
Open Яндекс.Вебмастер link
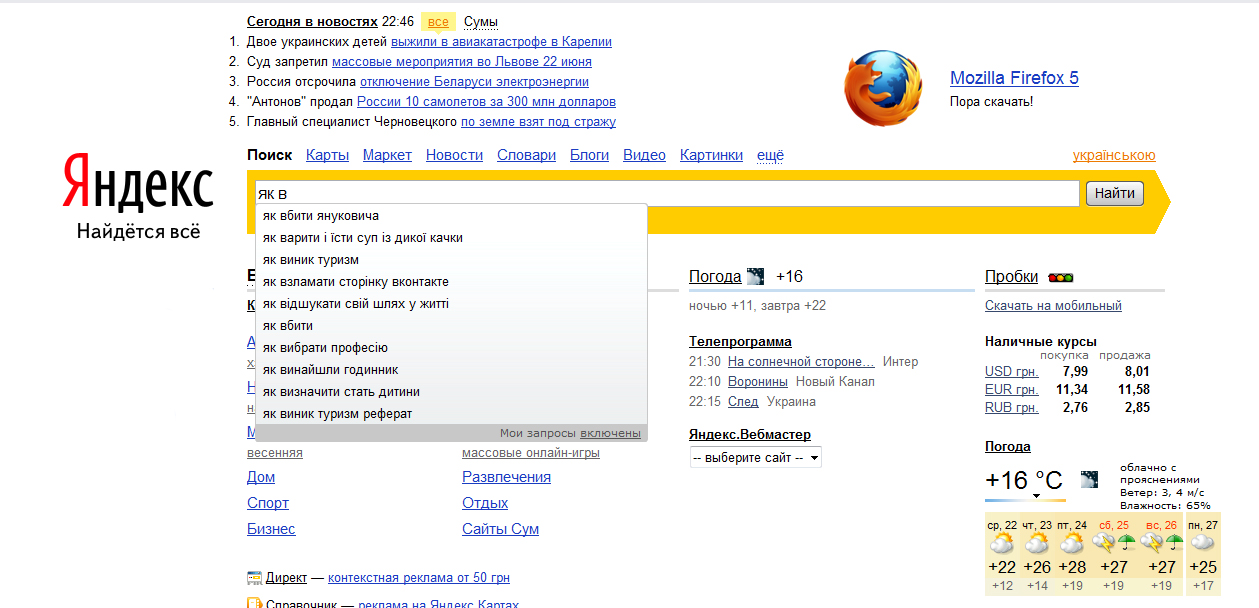pyautogui.click(x=750, y=435)
